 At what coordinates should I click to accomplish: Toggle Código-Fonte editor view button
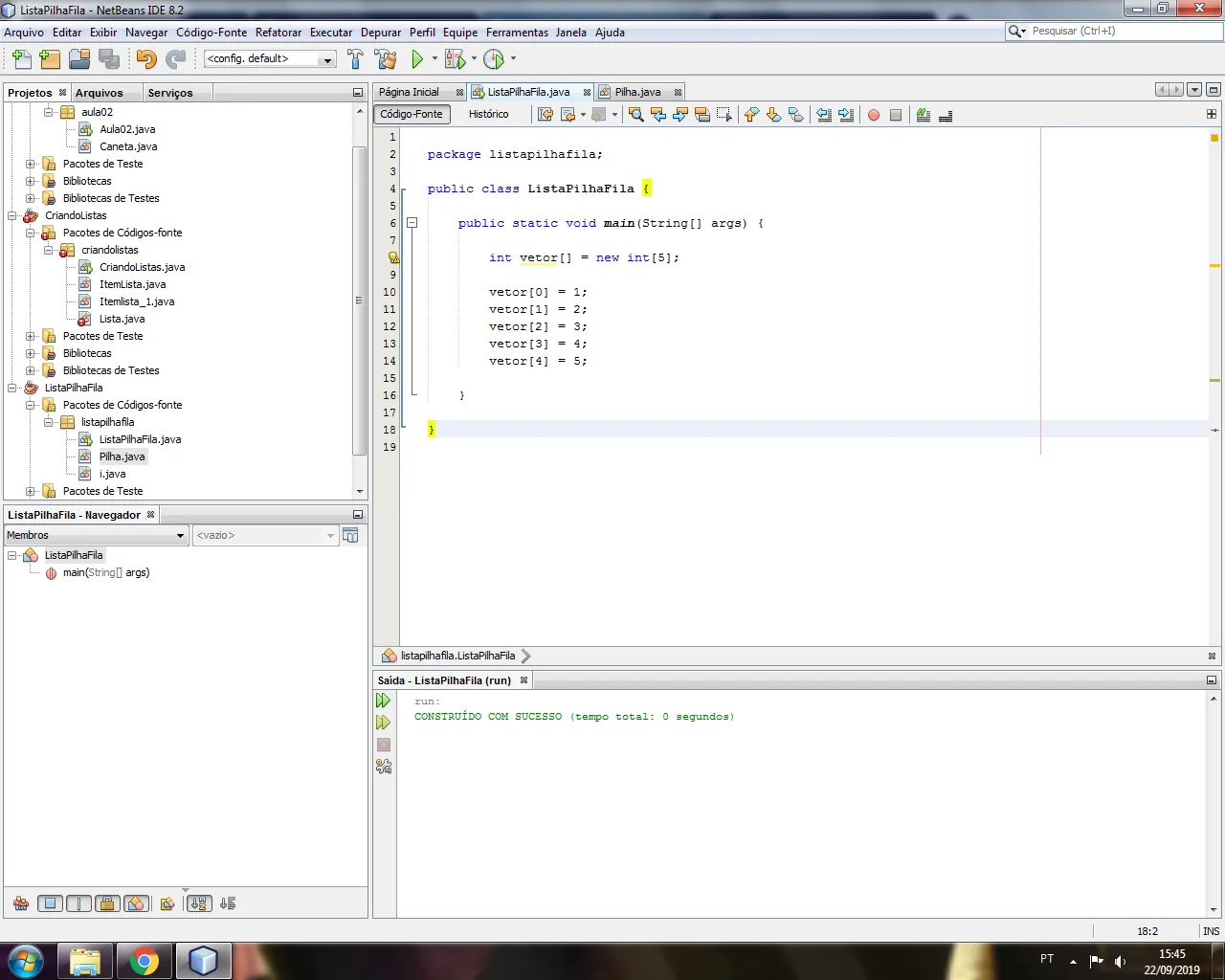coord(412,114)
